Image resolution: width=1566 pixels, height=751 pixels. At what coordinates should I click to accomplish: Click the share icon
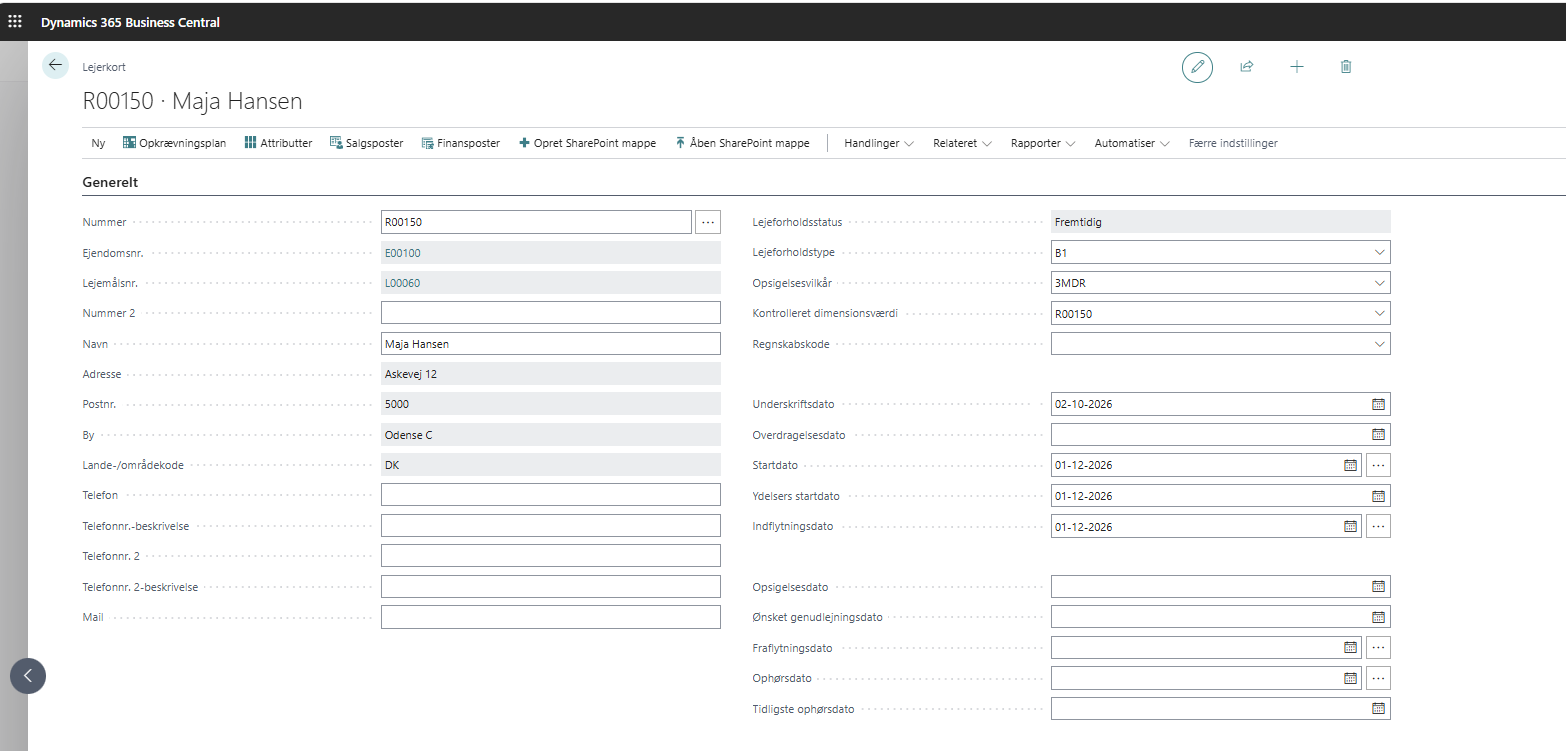click(1247, 67)
